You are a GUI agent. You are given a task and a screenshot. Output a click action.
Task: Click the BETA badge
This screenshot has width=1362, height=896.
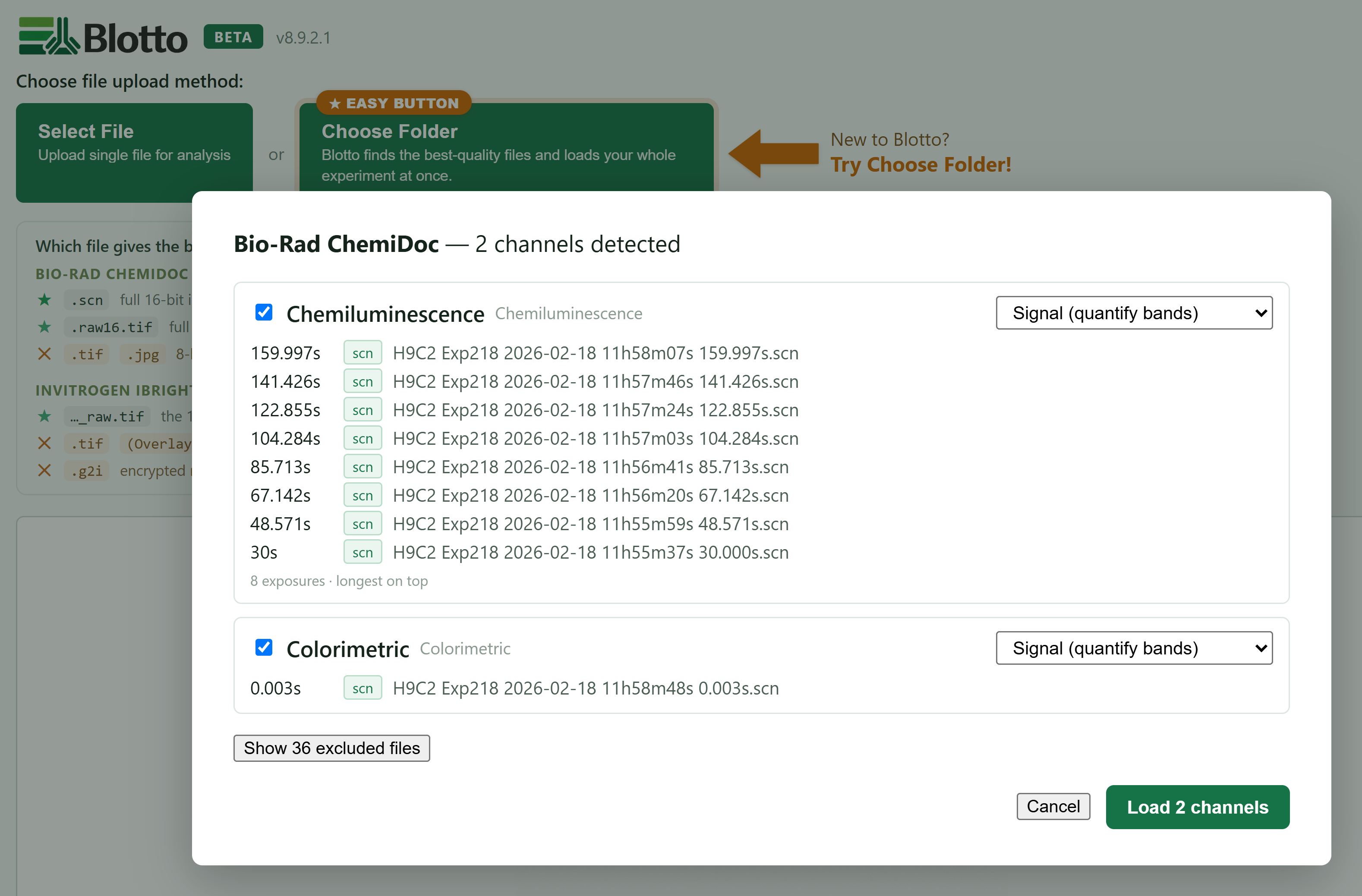[233, 37]
